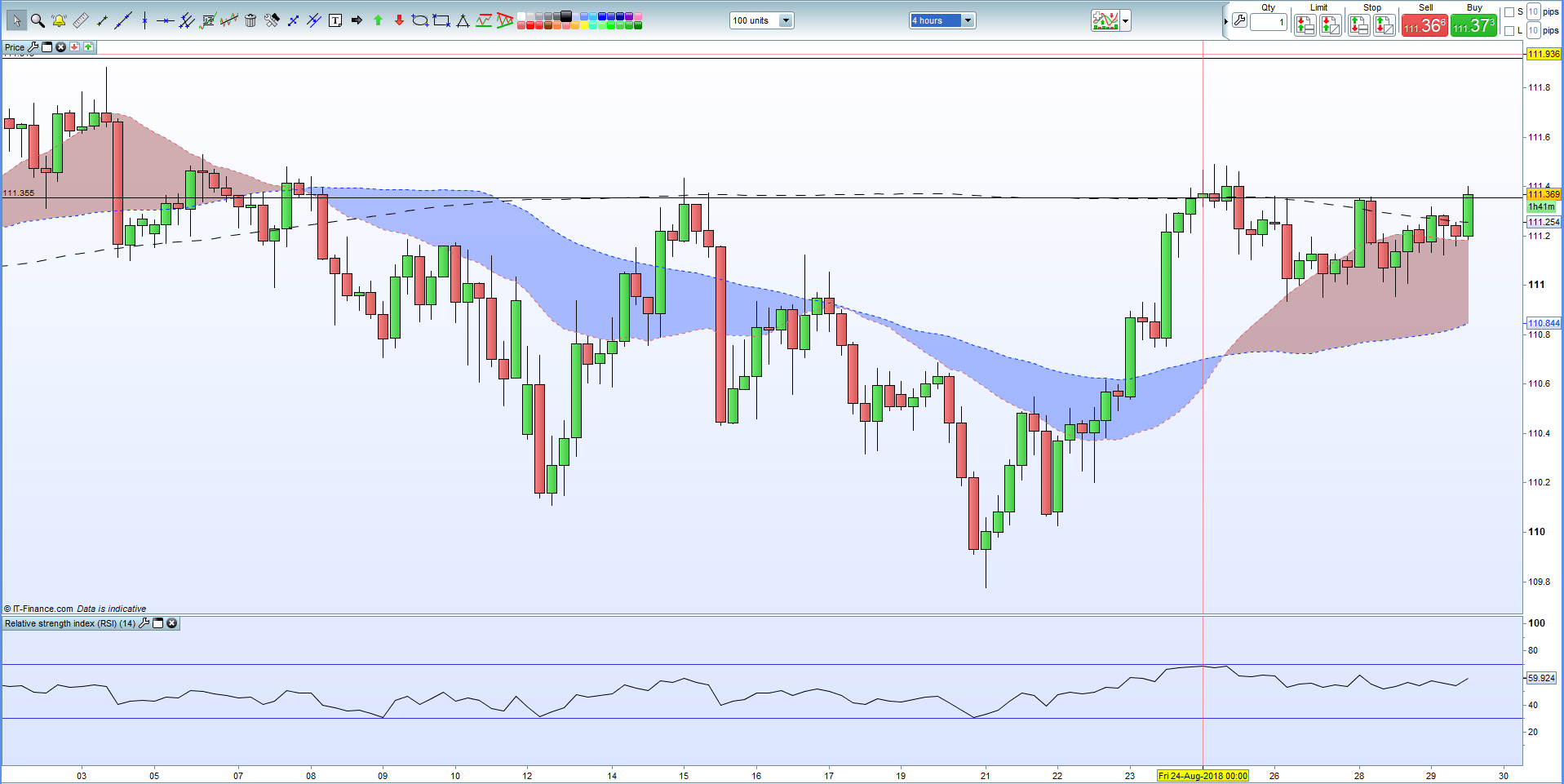
Task: Pick the black right arrow marker
Action: click(357, 20)
